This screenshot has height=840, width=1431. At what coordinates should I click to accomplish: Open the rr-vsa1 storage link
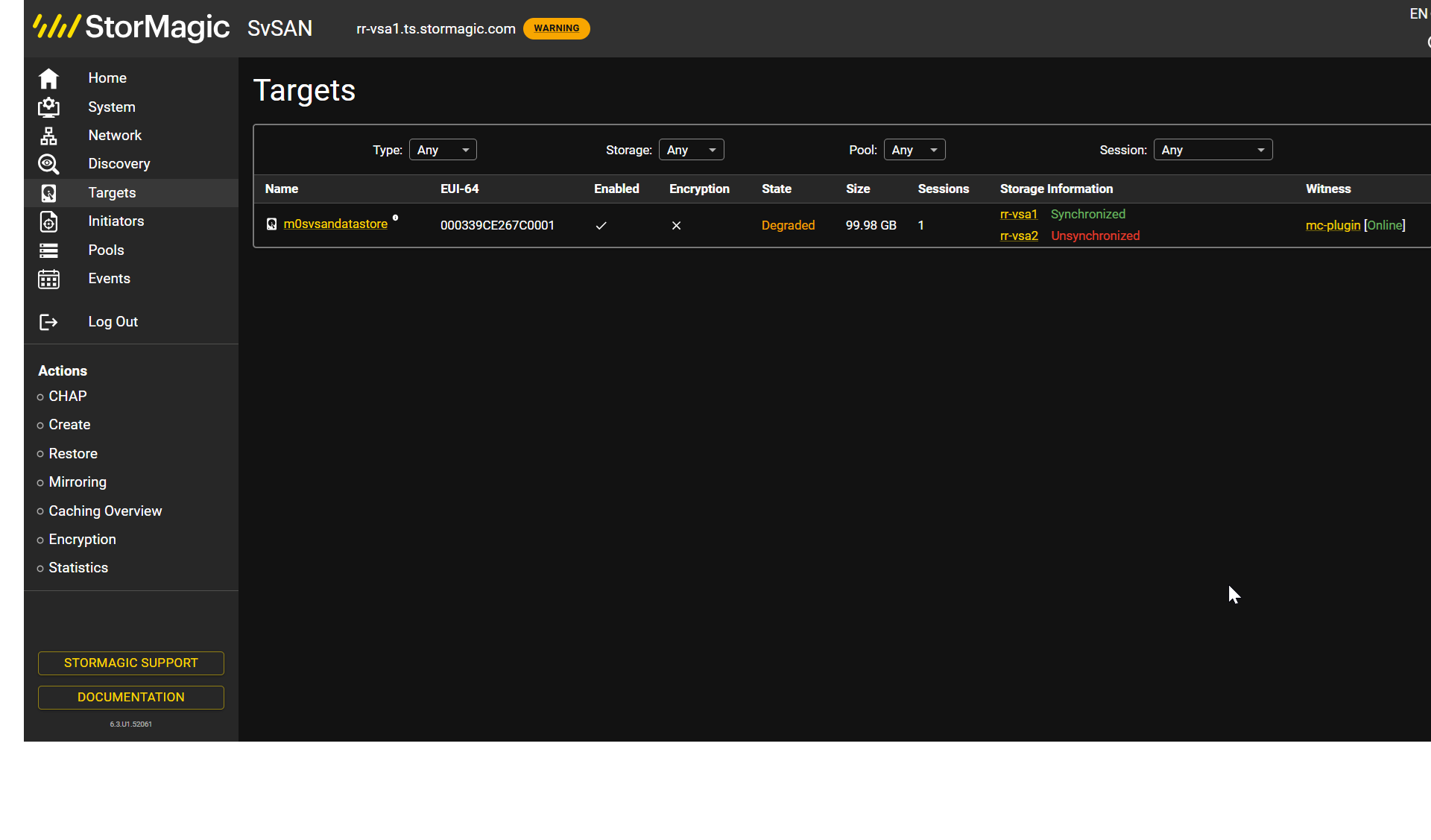click(x=1018, y=215)
